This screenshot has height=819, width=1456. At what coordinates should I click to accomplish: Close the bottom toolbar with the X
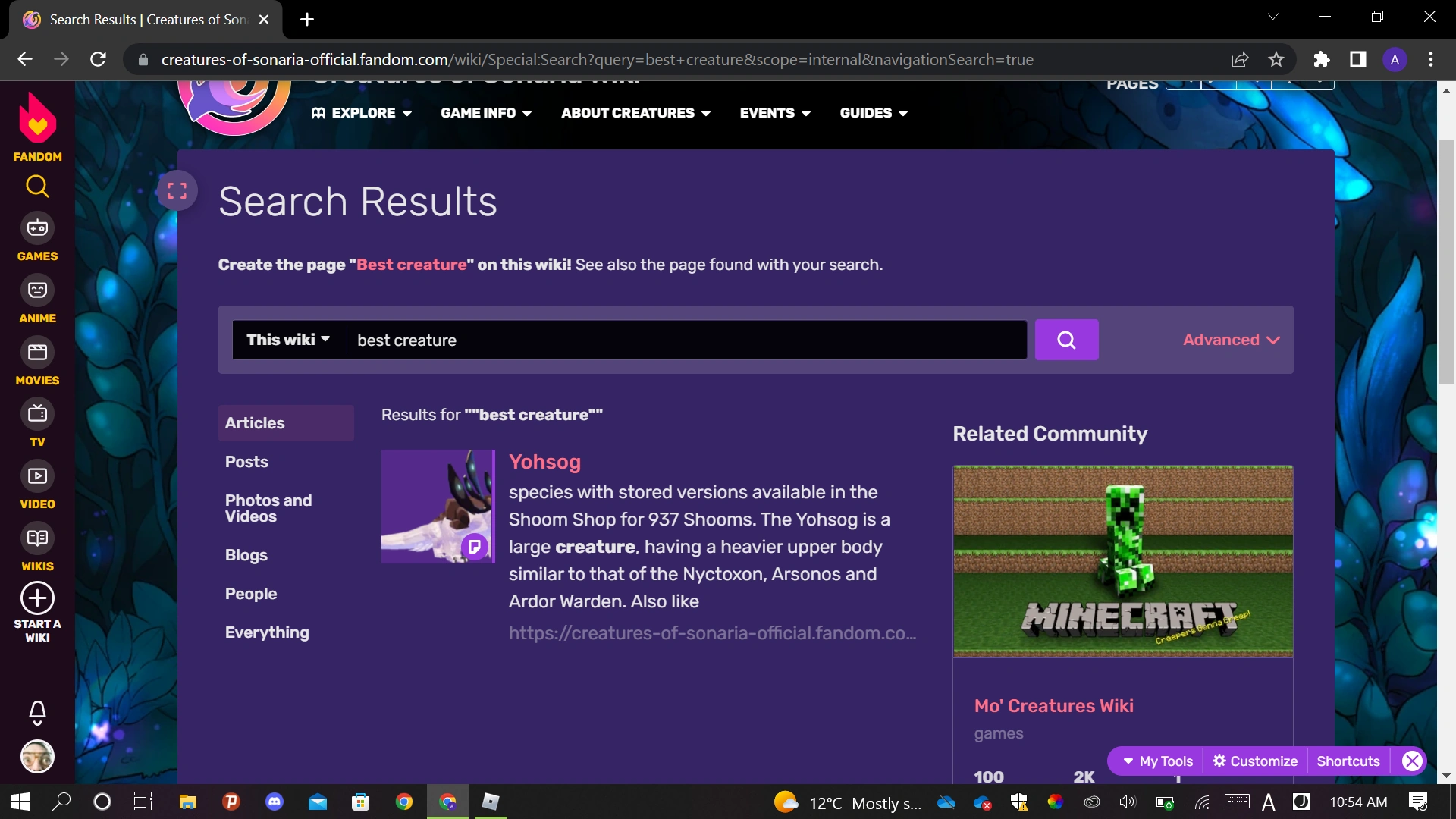point(1411,761)
